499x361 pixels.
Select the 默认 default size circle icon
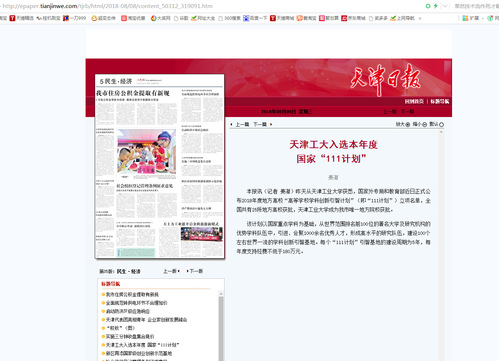[441, 124]
